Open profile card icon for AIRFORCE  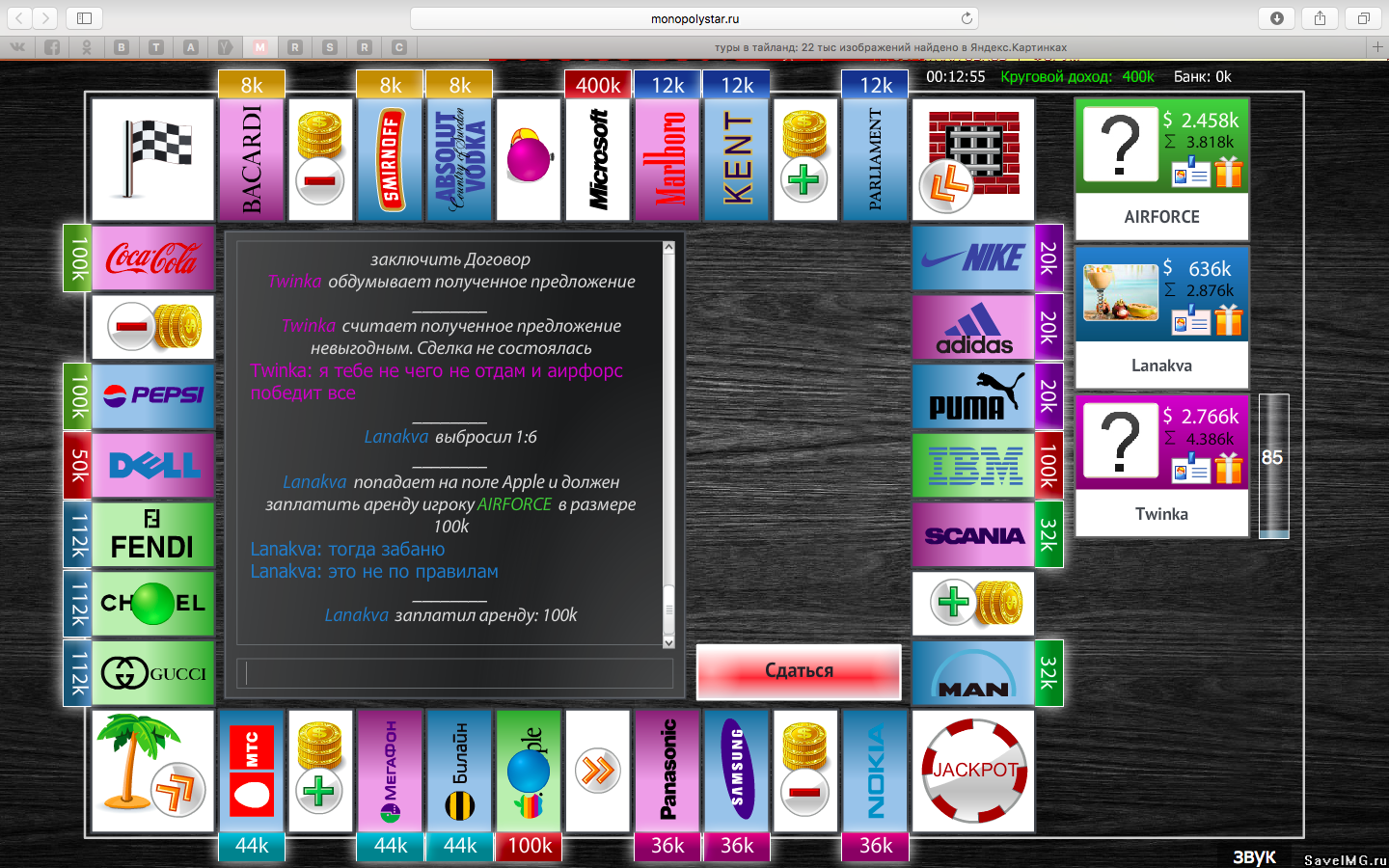click(x=1191, y=174)
